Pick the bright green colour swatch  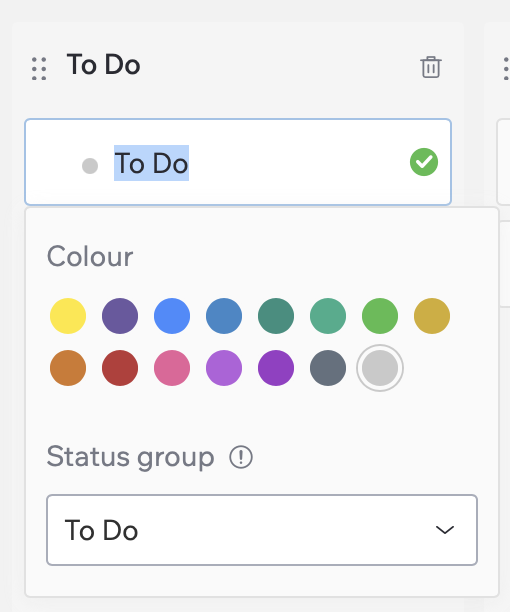380,316
